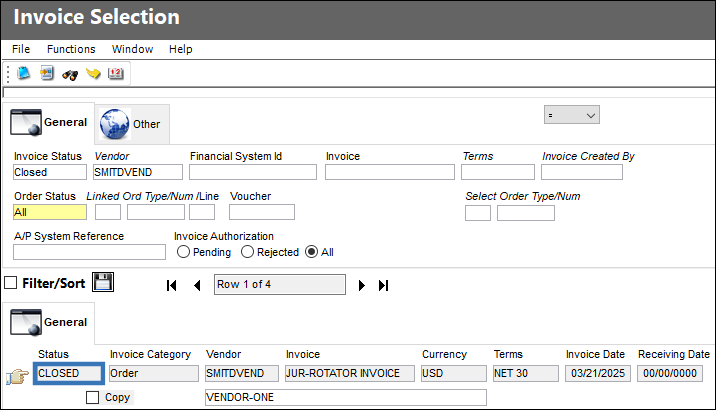Viewport: 716px width, 410px height.
Task: Go to next row arrow
Action: tap(362, 285)
